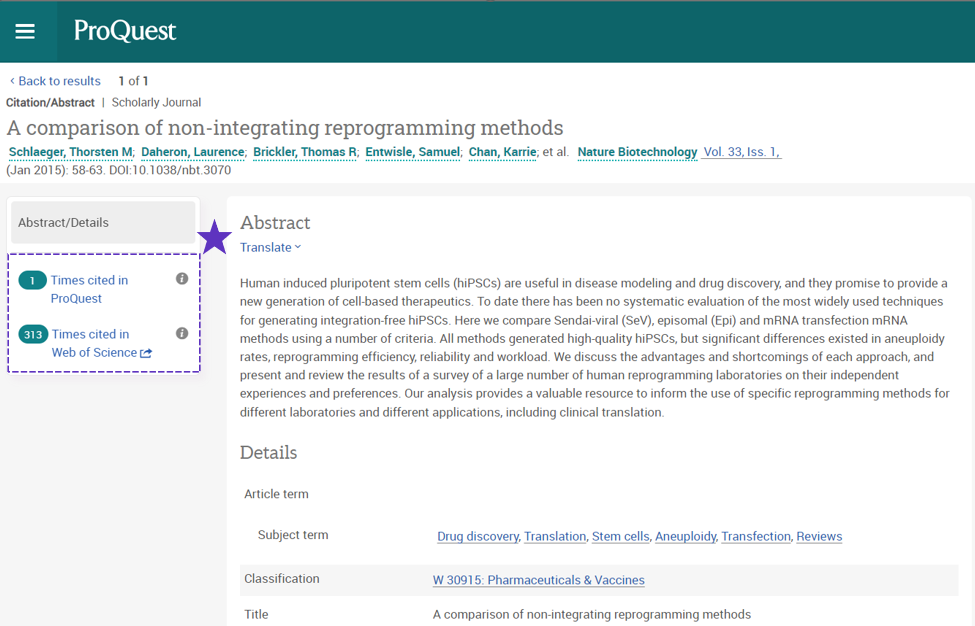The image size is (975, 626).
Task: Click the Stem cells subject term
Action: (620, 536)
